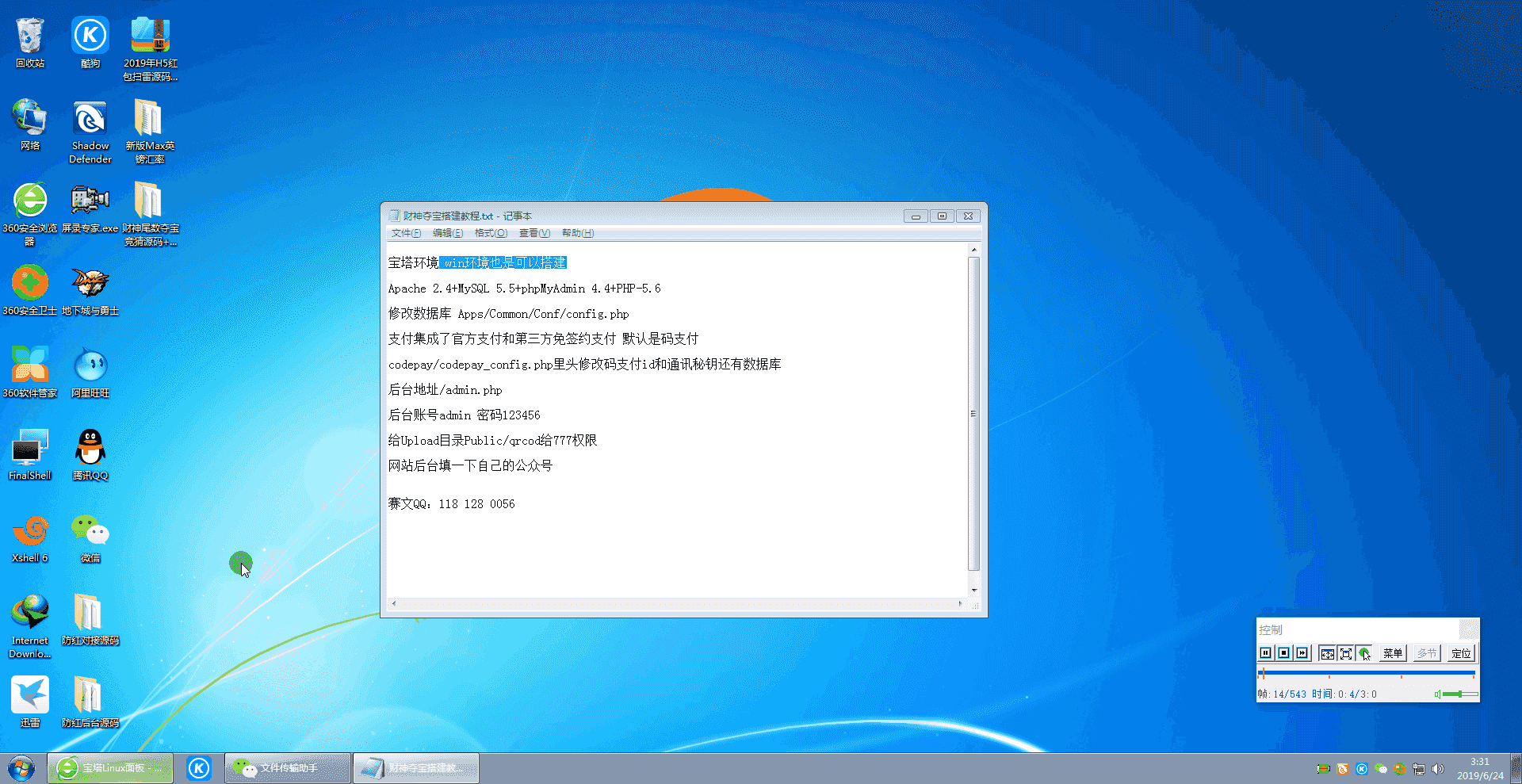Click the line 给Upload目录Public/qrcod给777权限
This screenshot has width=1522, height=784.
tap(492, 441)
